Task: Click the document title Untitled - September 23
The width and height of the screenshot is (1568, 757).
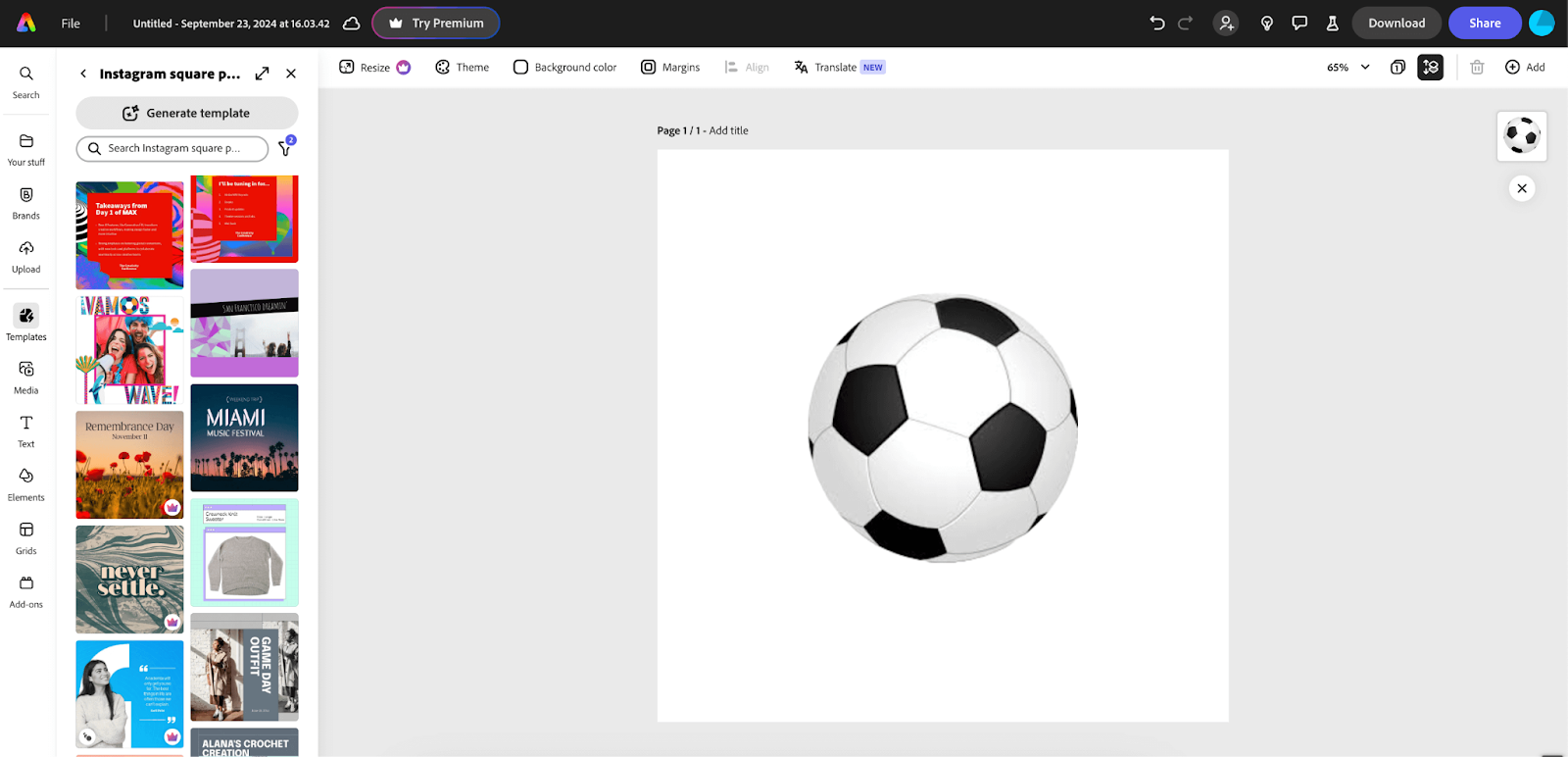Action: 231,24
